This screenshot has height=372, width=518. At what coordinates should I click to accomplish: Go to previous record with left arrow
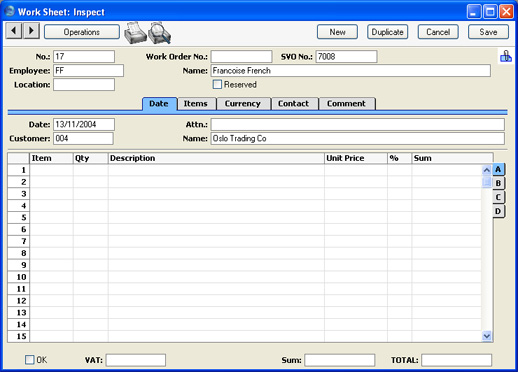coord(14,31)
